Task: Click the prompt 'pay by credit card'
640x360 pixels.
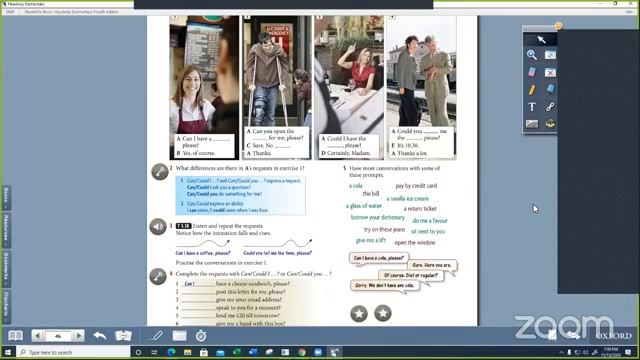Action: [x=416, y=186]
